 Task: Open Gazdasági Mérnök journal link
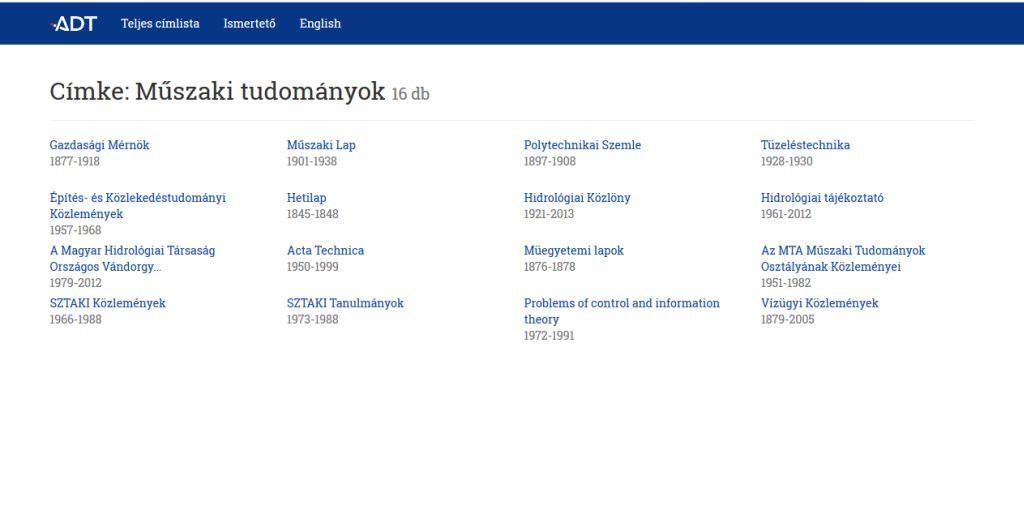[99, 145]
